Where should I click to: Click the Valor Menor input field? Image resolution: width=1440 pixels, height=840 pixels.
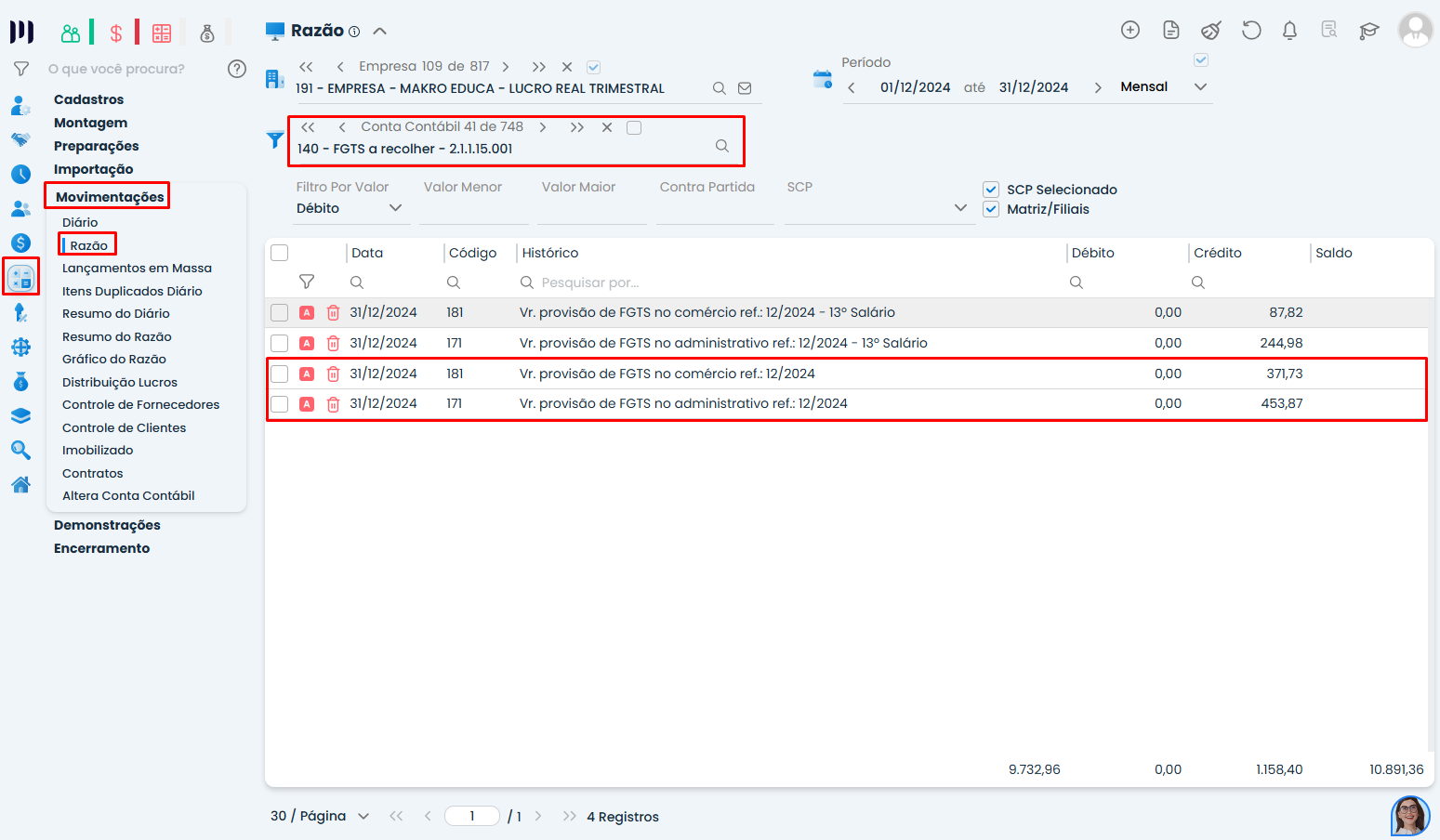474,208
